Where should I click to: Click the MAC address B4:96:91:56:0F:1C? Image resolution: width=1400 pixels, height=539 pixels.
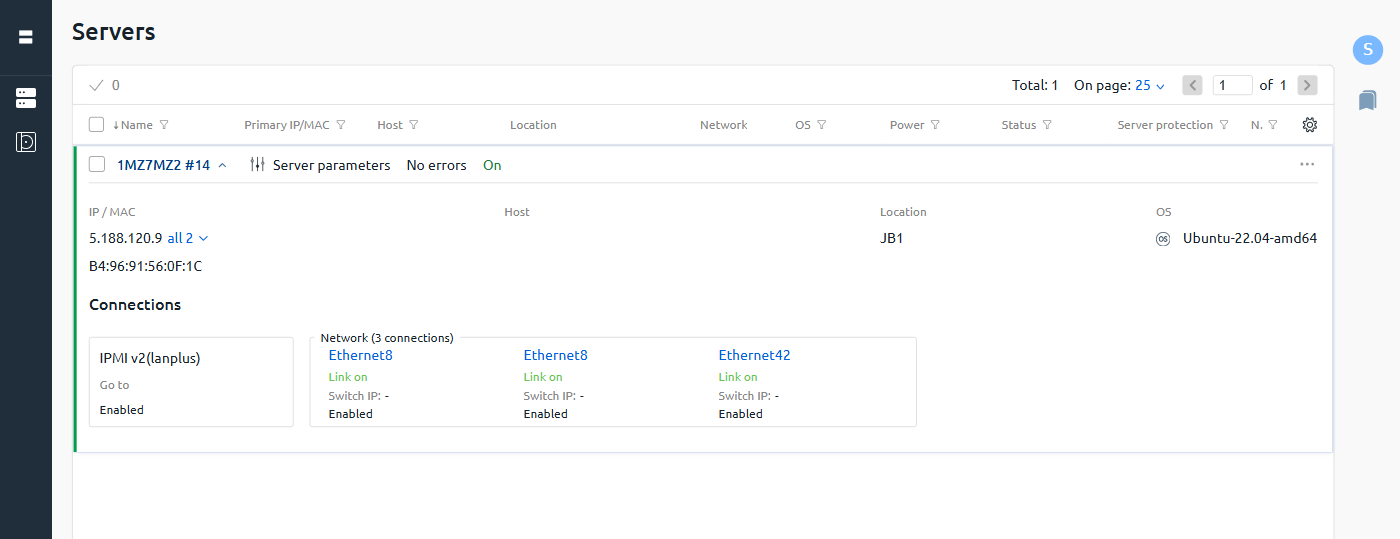tap(145, 266)
